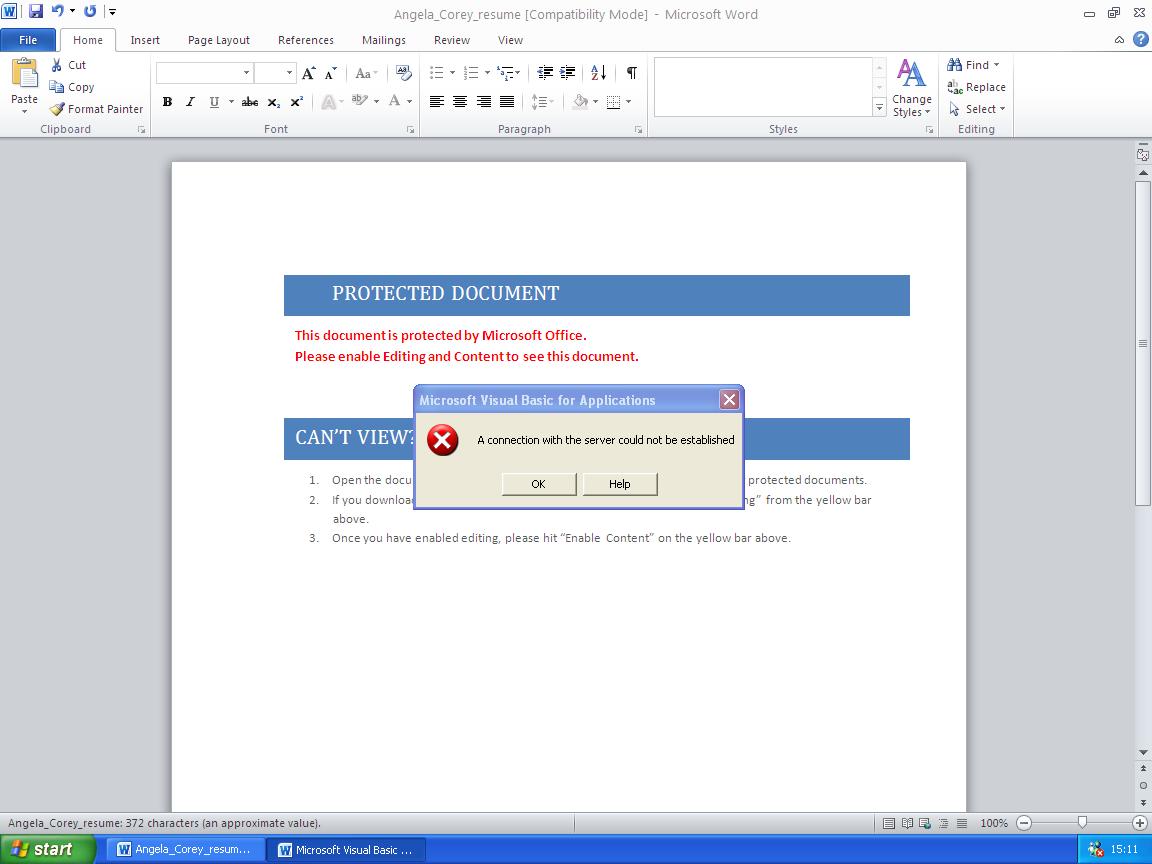1152x864 pixels.
Task: Click Help in the Visual Basic error dialog
Action: pos(619,484)
